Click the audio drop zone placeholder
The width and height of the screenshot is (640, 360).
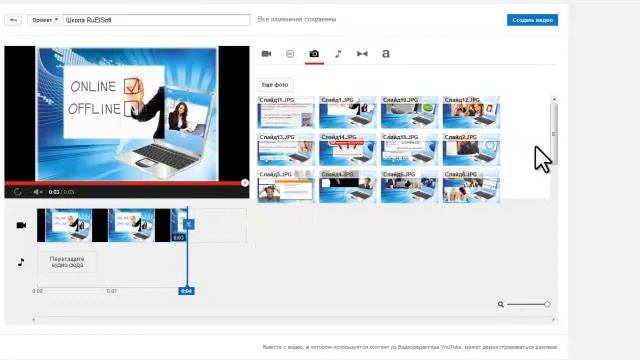click(67, 262)
